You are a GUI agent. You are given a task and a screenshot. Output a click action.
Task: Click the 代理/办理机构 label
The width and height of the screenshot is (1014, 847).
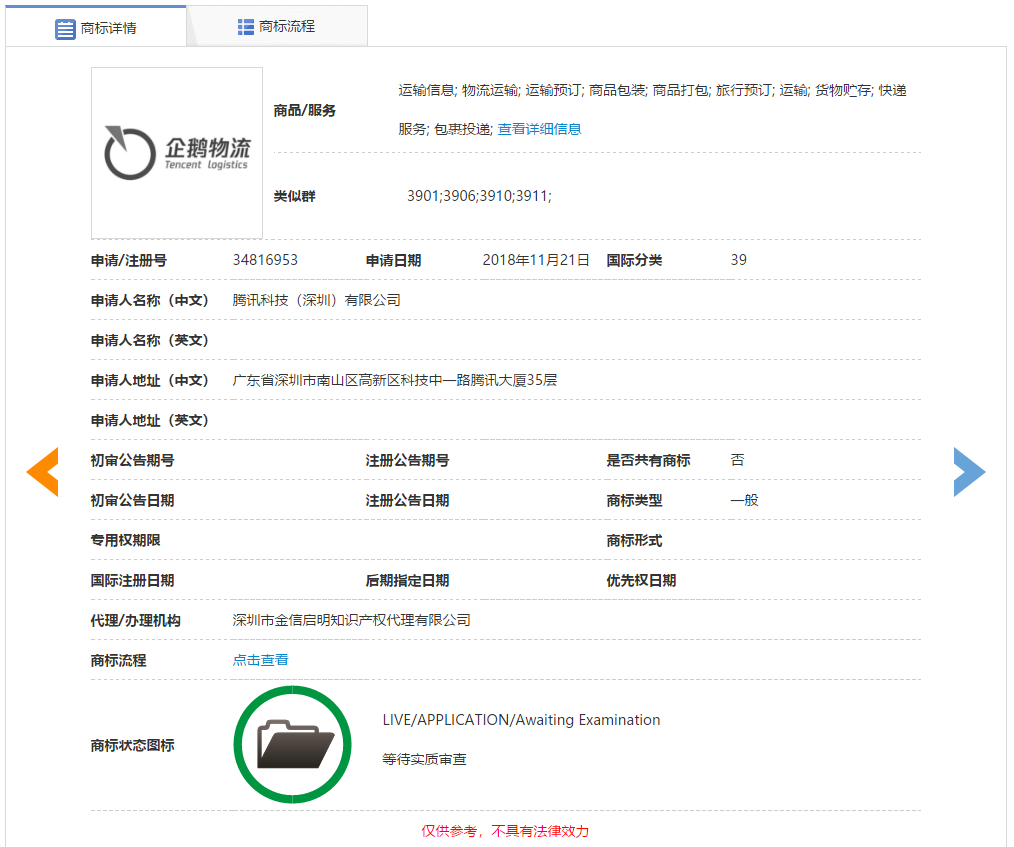click(136, 621)
